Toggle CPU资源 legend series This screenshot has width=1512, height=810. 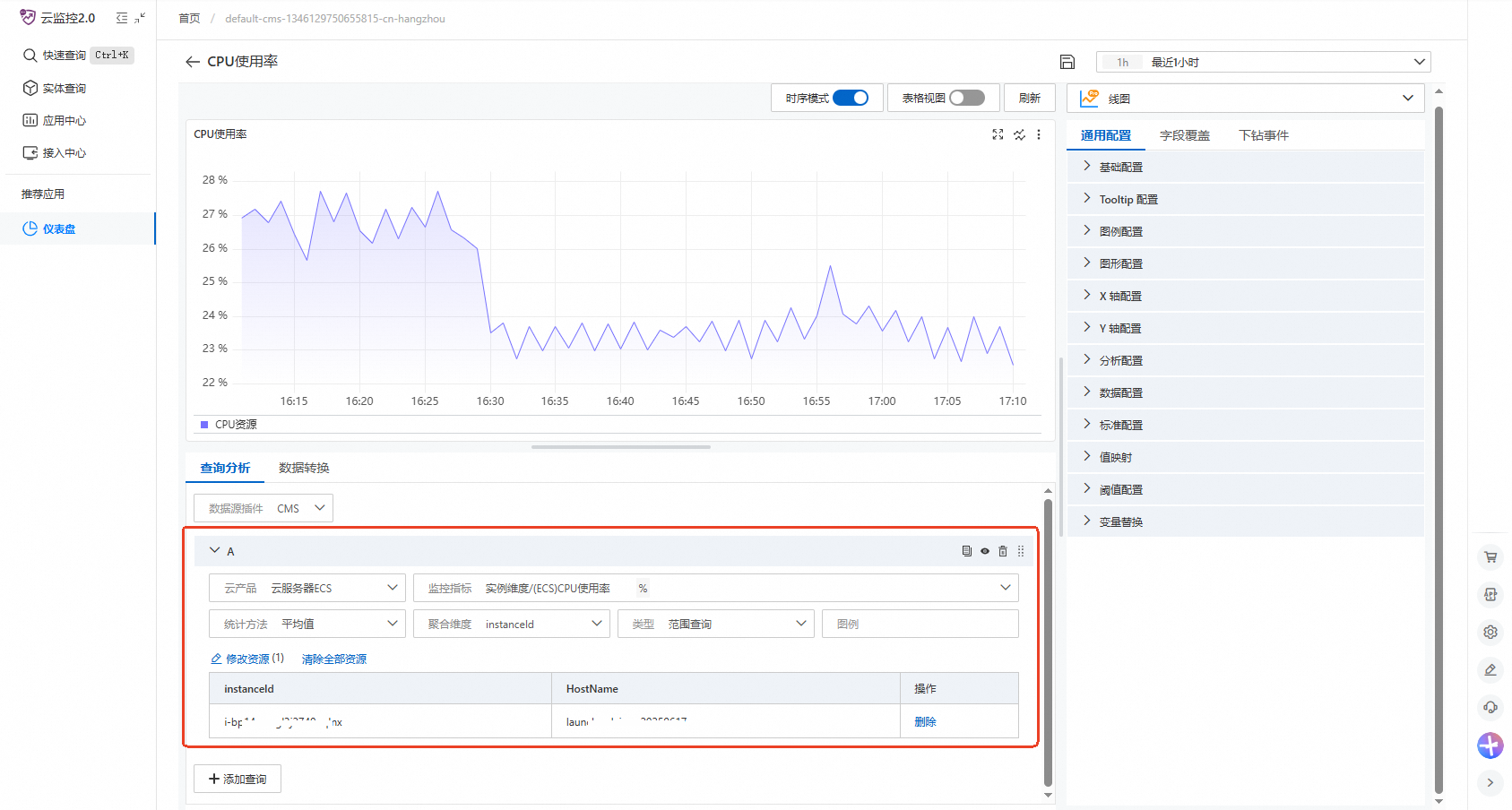click(229, 425)
